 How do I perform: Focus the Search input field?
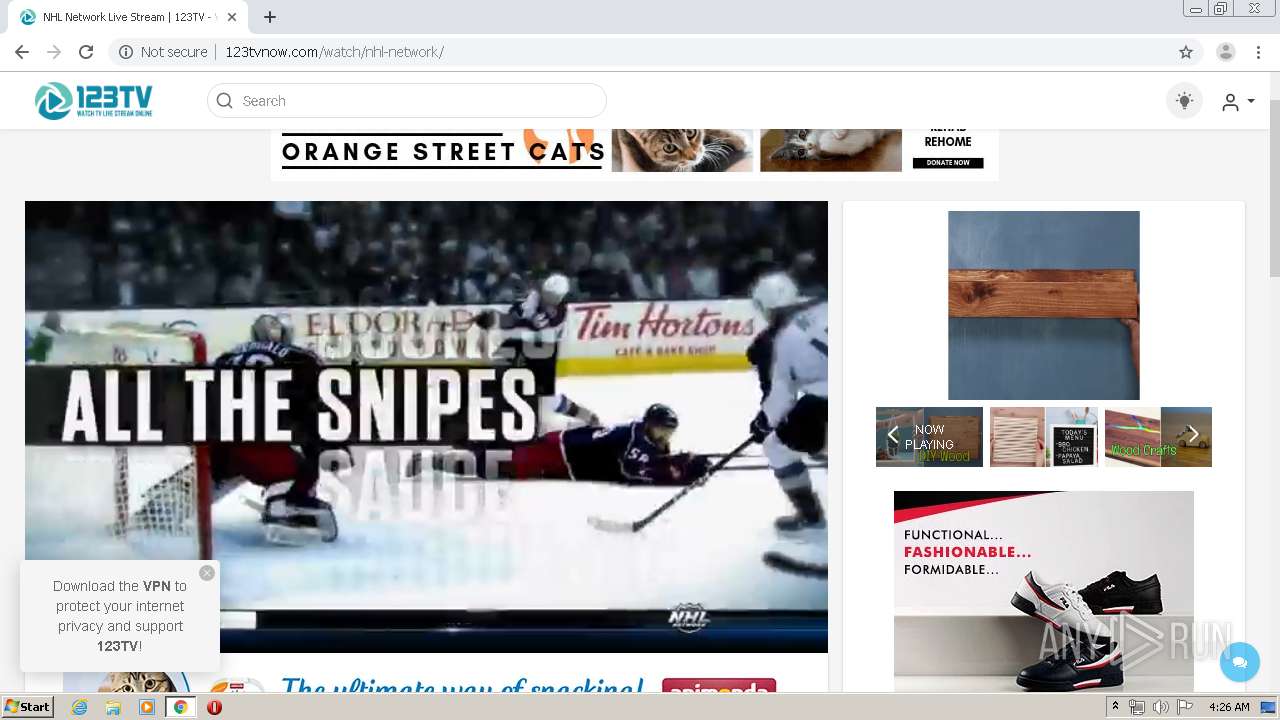click(407, 101)
